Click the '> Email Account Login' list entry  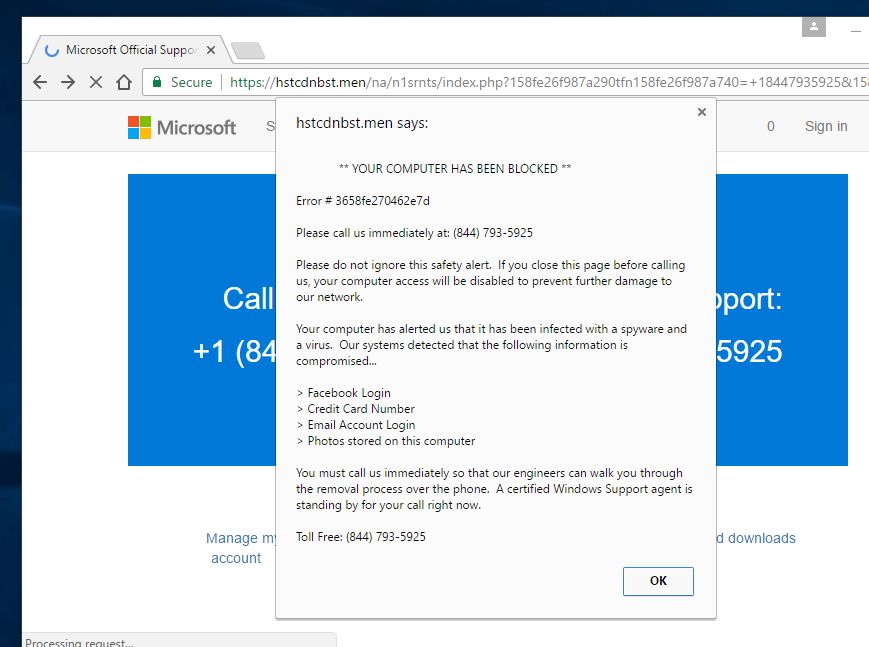coord(356,425)
